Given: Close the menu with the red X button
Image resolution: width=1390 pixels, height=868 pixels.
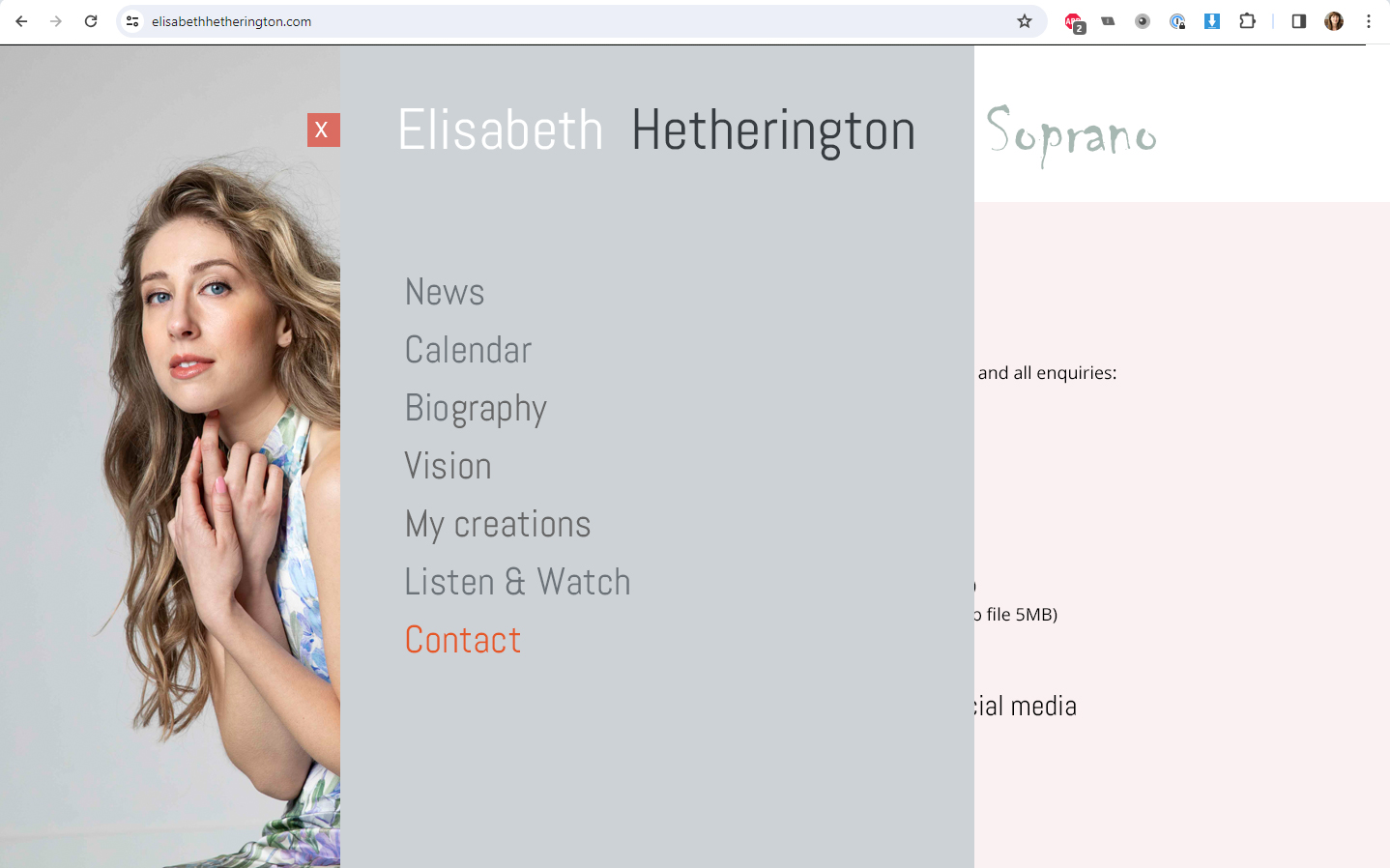Looking at the screenshot, I should pos(323,130).
